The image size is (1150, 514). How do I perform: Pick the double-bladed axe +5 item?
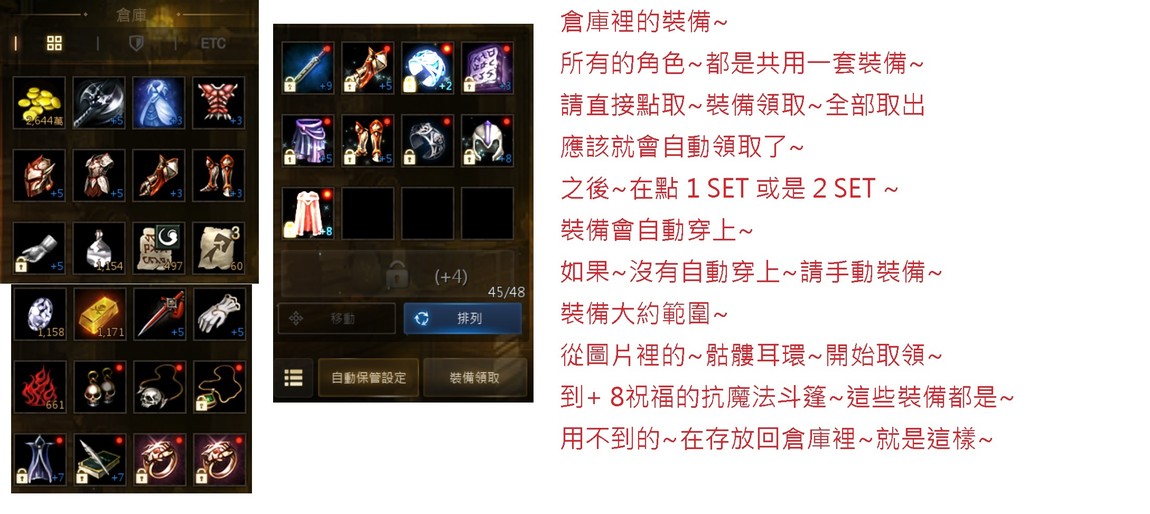coord(99,103)
